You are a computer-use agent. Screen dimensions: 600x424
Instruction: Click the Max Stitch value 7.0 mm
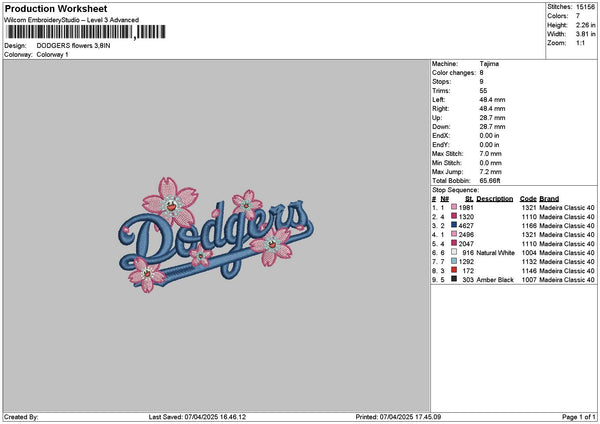[491, 154]
